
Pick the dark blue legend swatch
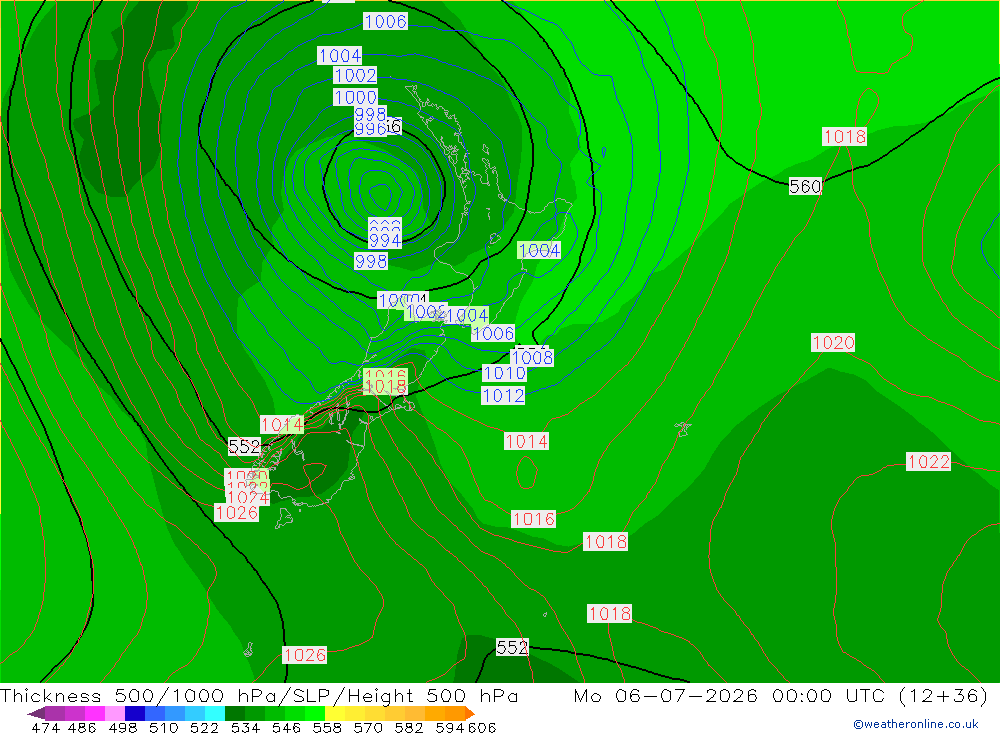pos(135,713)
